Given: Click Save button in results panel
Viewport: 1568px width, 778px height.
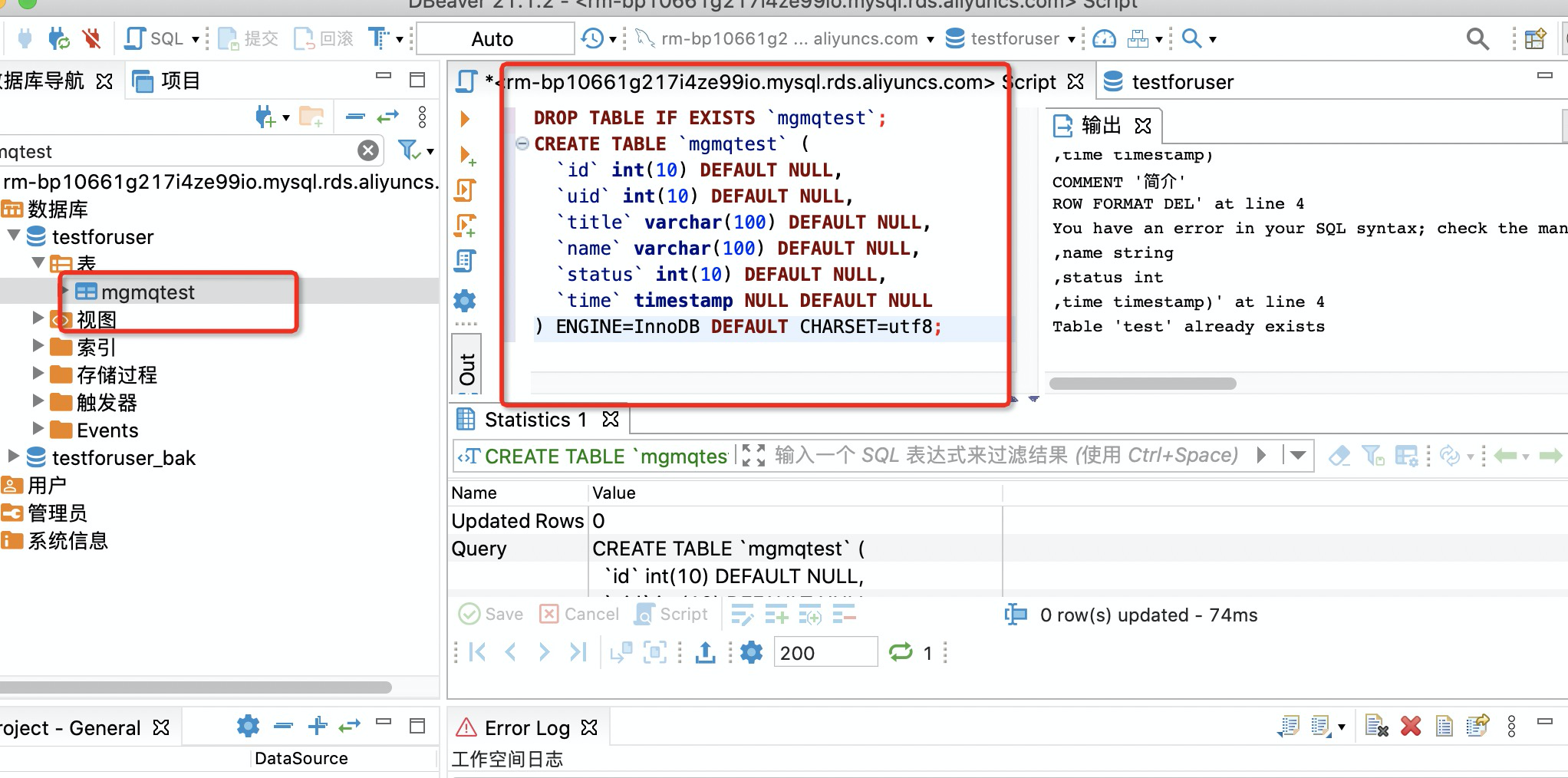Looking at the screenshot, I should pos(491,614).
